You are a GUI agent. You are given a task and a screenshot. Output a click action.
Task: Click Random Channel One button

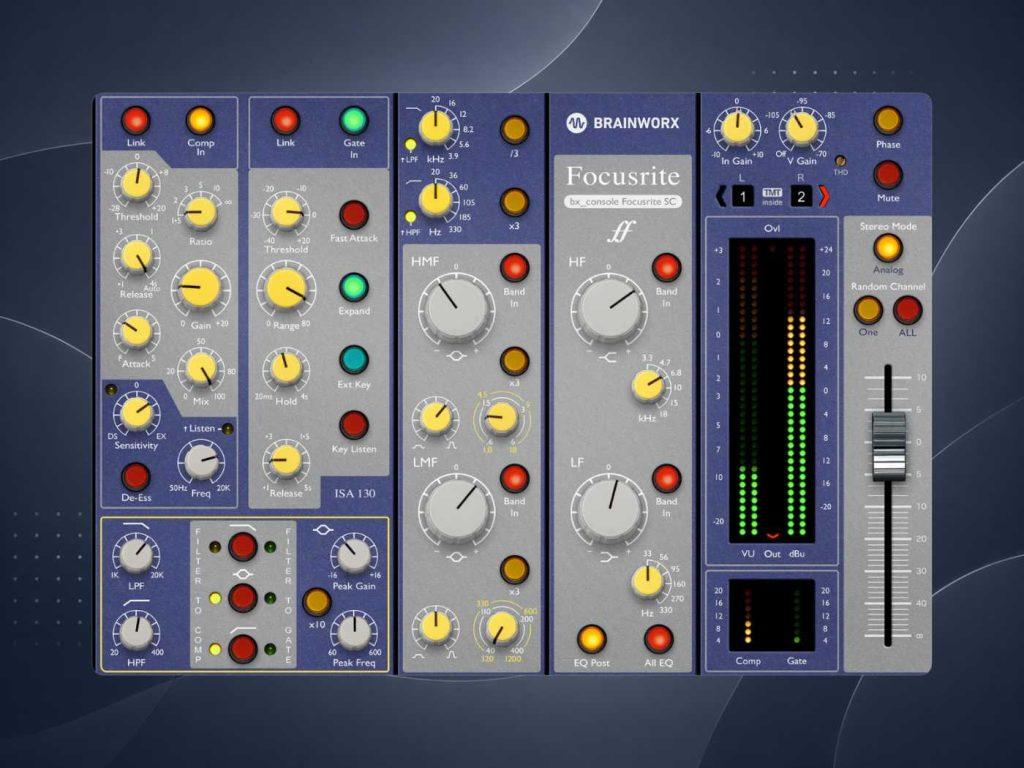(868, 310)
